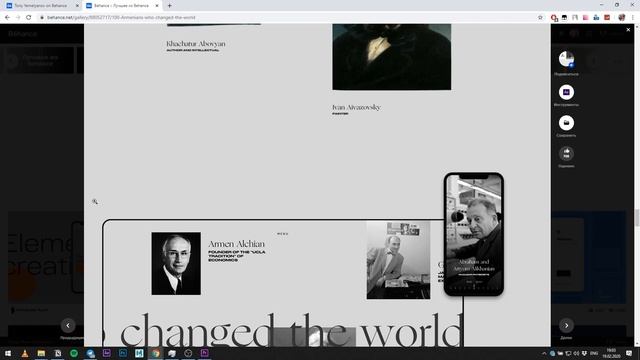The width and height of the screenshot is (640, 360).
Task: Switch to the Tony Yemelyanov on Behance tab
Action: point(41,6)
